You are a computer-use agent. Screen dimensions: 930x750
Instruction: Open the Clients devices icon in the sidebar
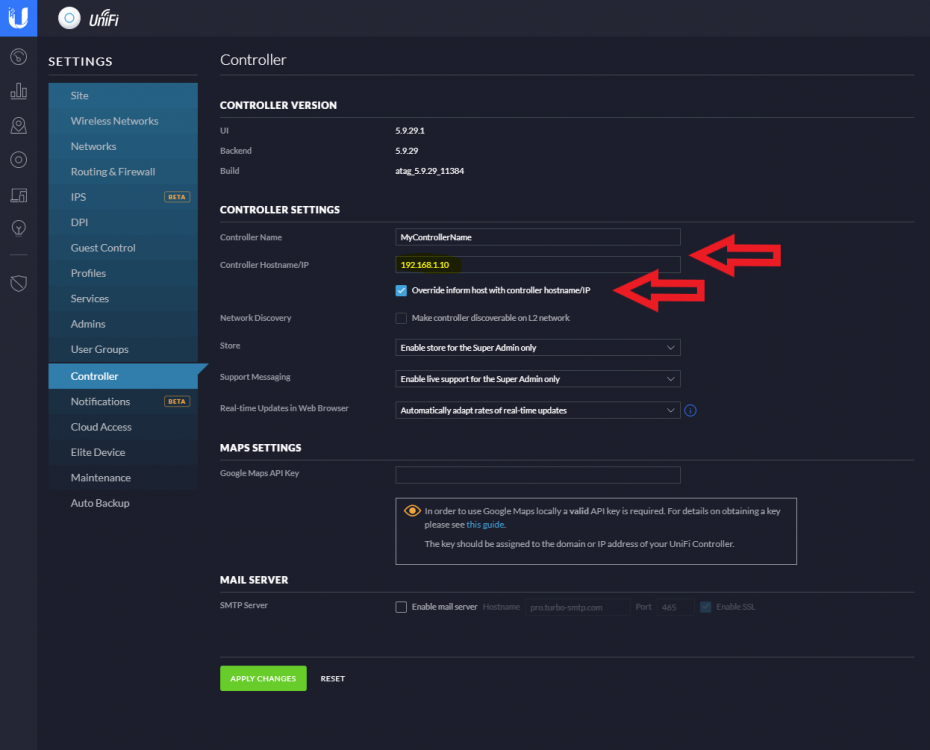point(18,194)
